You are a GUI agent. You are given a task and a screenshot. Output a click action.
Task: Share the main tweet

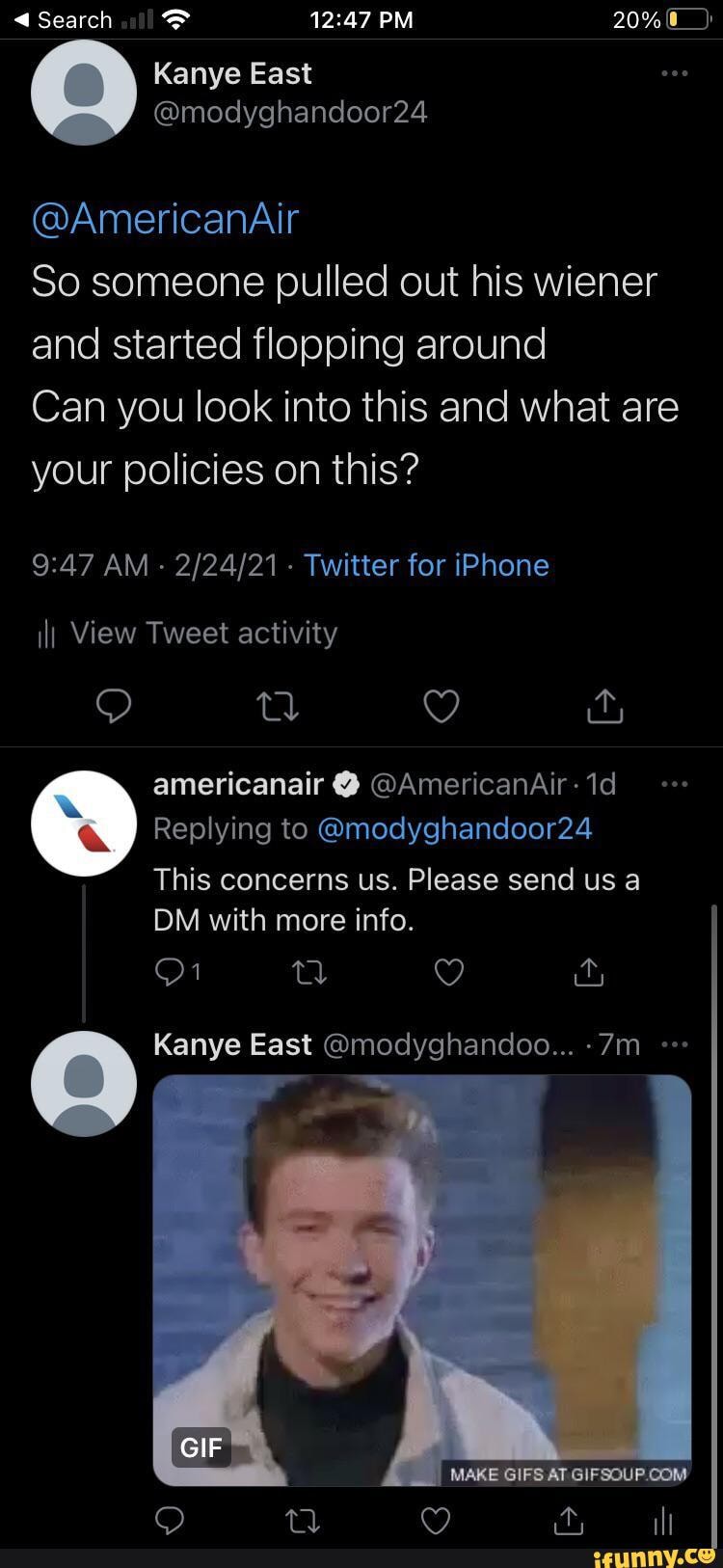(x=605, y=708)
